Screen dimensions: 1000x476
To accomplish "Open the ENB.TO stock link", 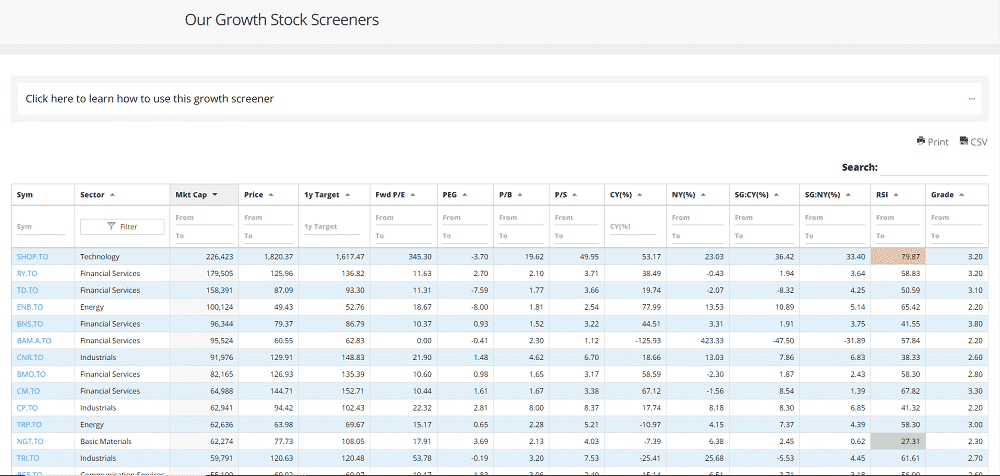I will (x=30, y=306).
